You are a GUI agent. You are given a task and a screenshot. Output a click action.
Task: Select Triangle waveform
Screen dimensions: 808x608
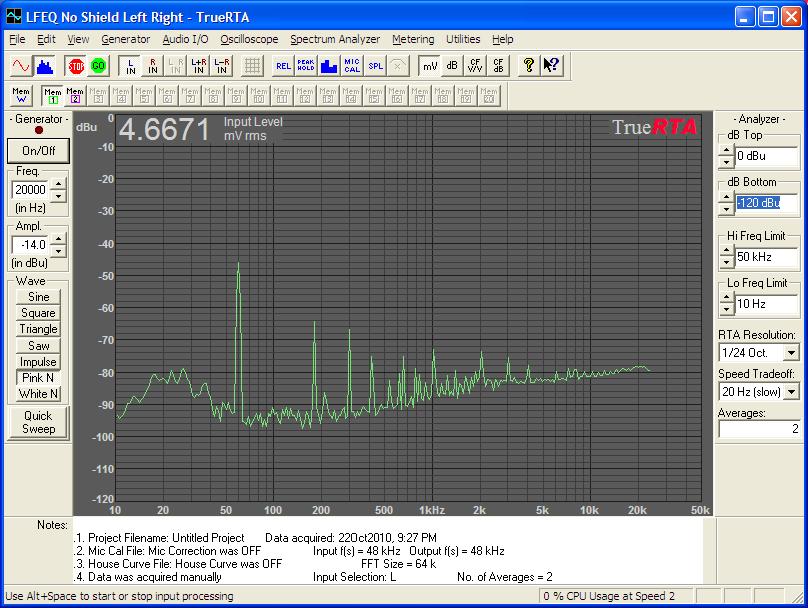pyautogui.click(x=38, y=329)
